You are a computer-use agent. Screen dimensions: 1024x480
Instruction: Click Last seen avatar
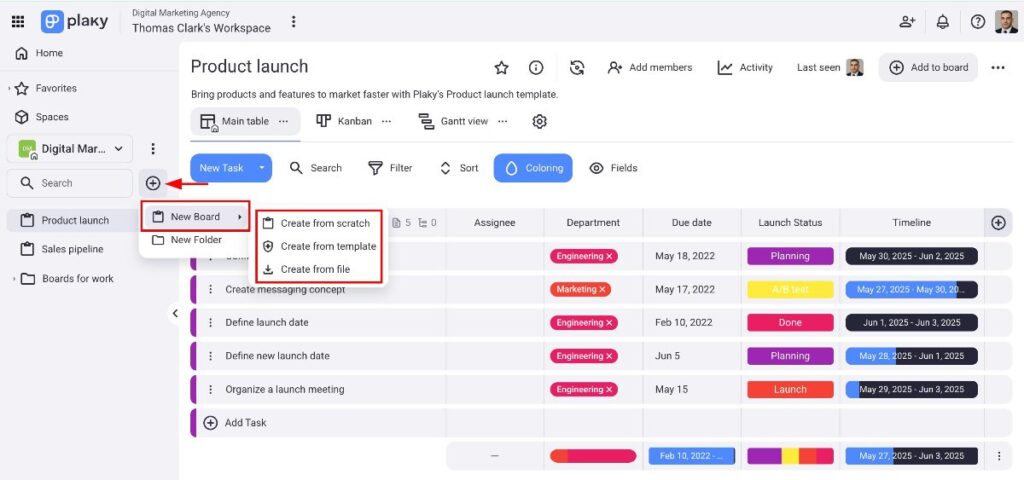pos(855,67)
